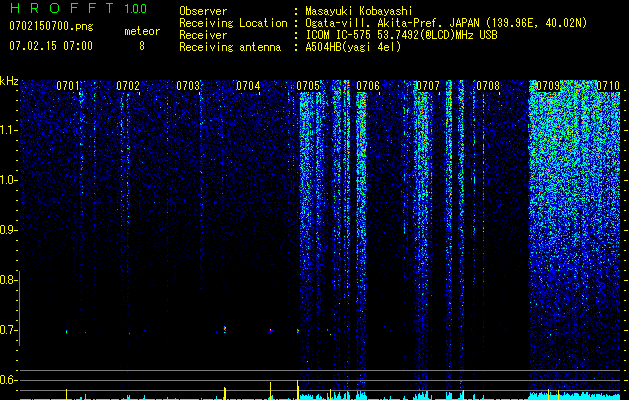The width and height of the screenshot is (629, 400).
Task: Click the 0.8 kHz axis label
Action: point(8,280)
